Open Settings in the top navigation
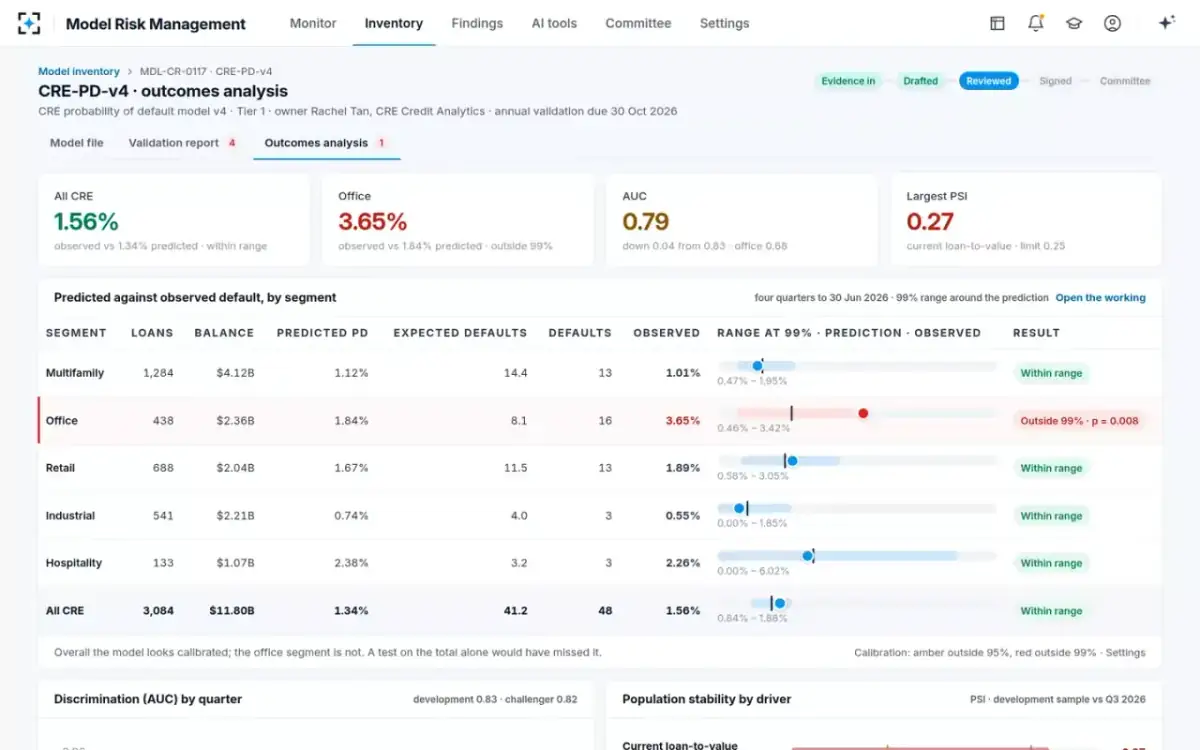The height and width of the screenshot is (750, 1200). [x=724, y=23]
